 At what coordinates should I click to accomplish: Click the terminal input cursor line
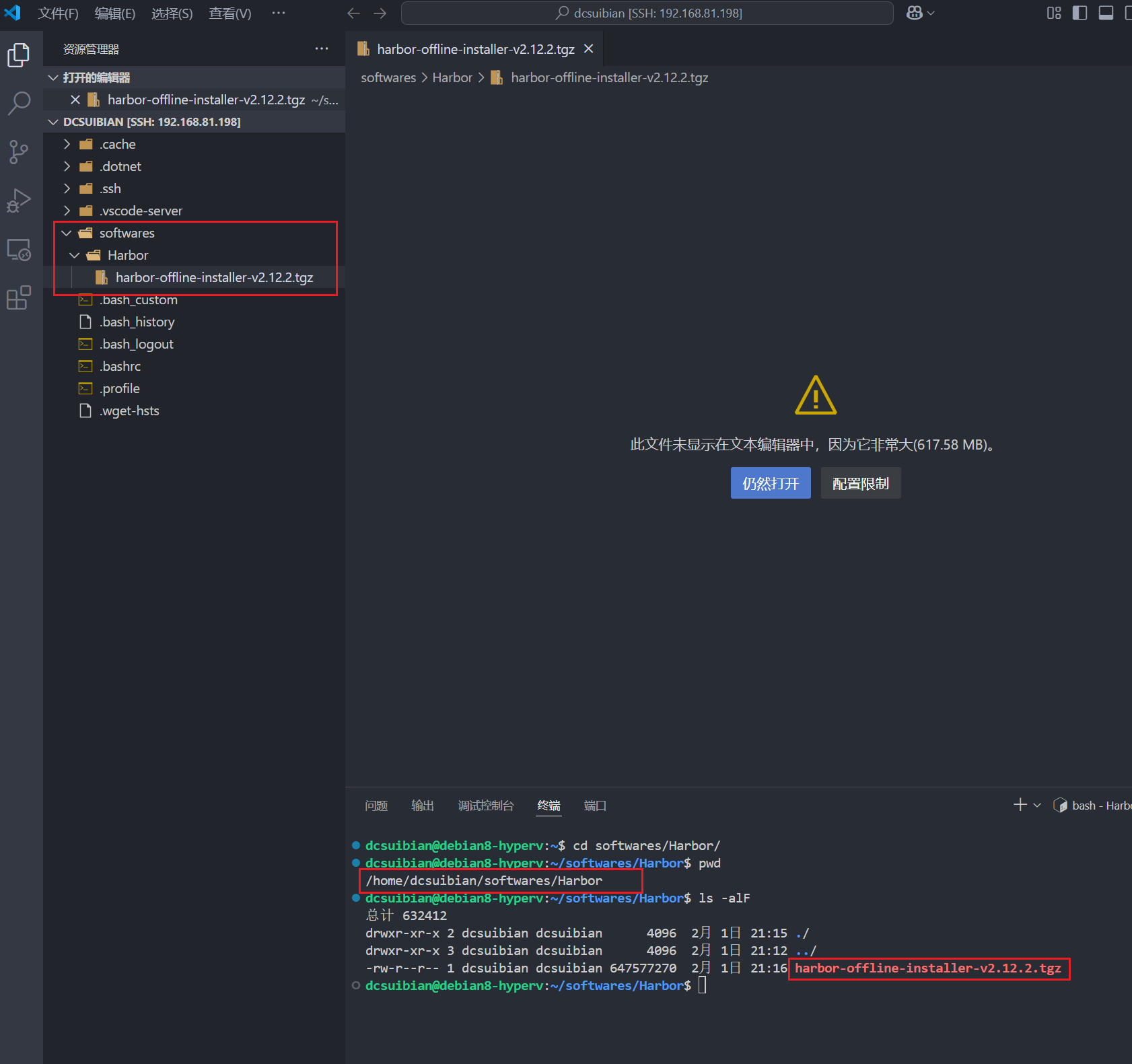703,985
